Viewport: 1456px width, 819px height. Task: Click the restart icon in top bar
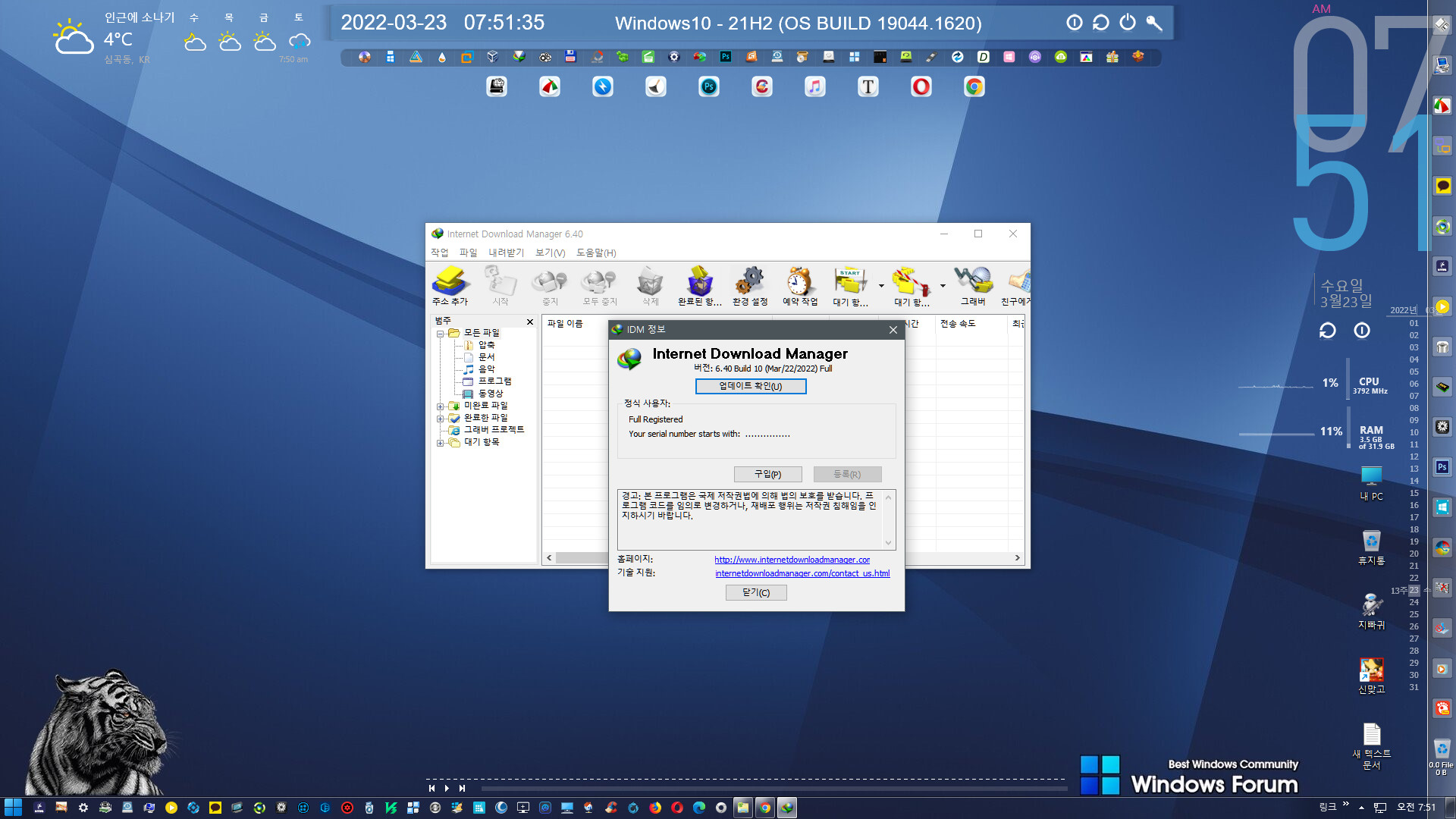[1101, 22]
